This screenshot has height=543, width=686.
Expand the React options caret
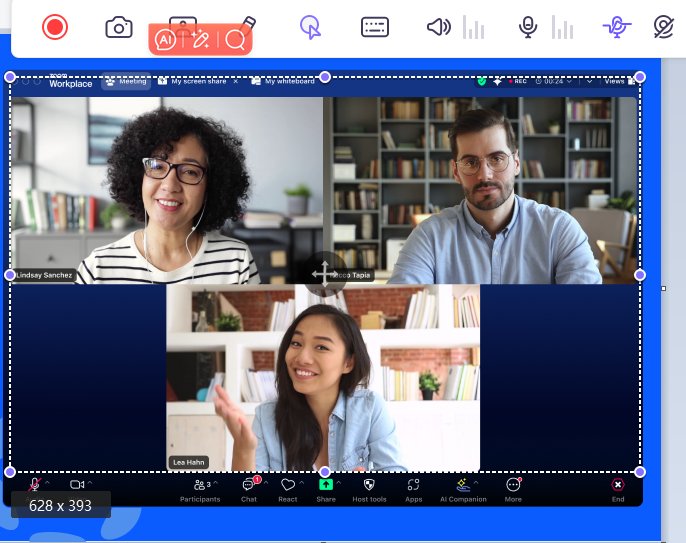click(301, 484)
